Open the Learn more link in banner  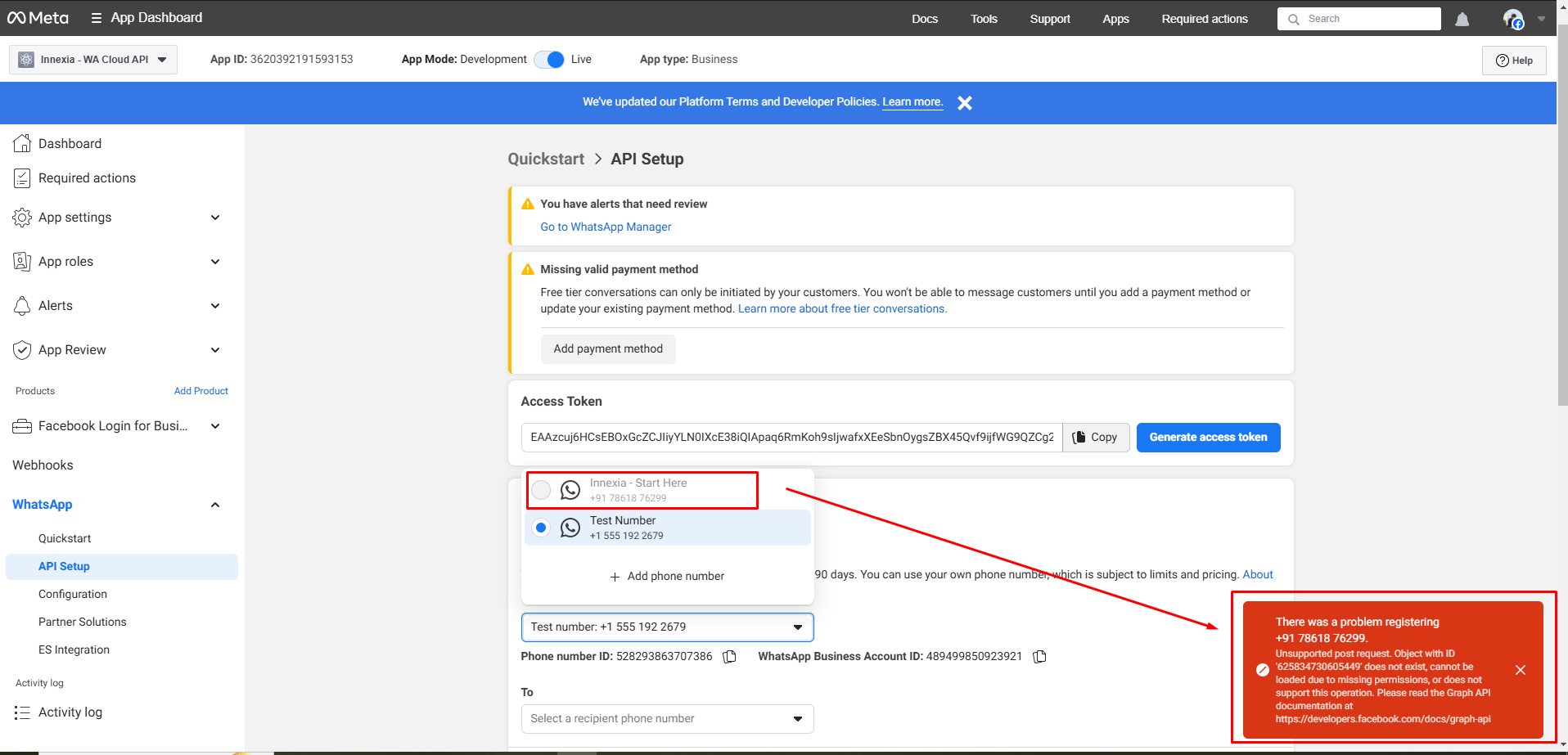pyautogui.click(x=912, y=102)
